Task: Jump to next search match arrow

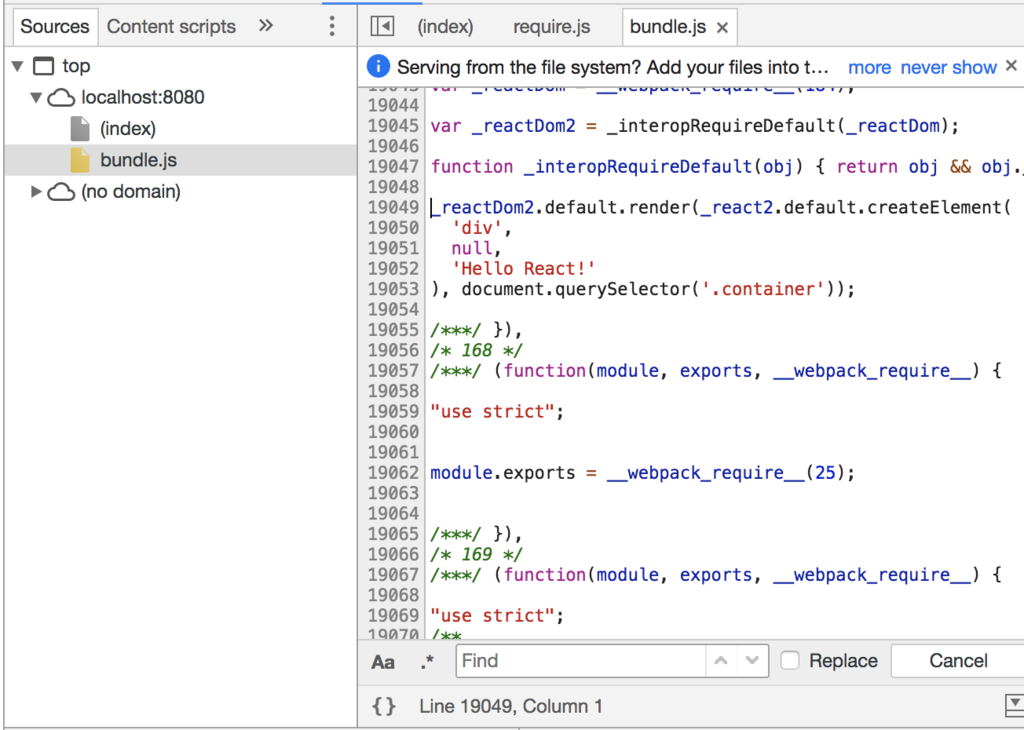Action: pyautogui.click(x=752, y=661)
